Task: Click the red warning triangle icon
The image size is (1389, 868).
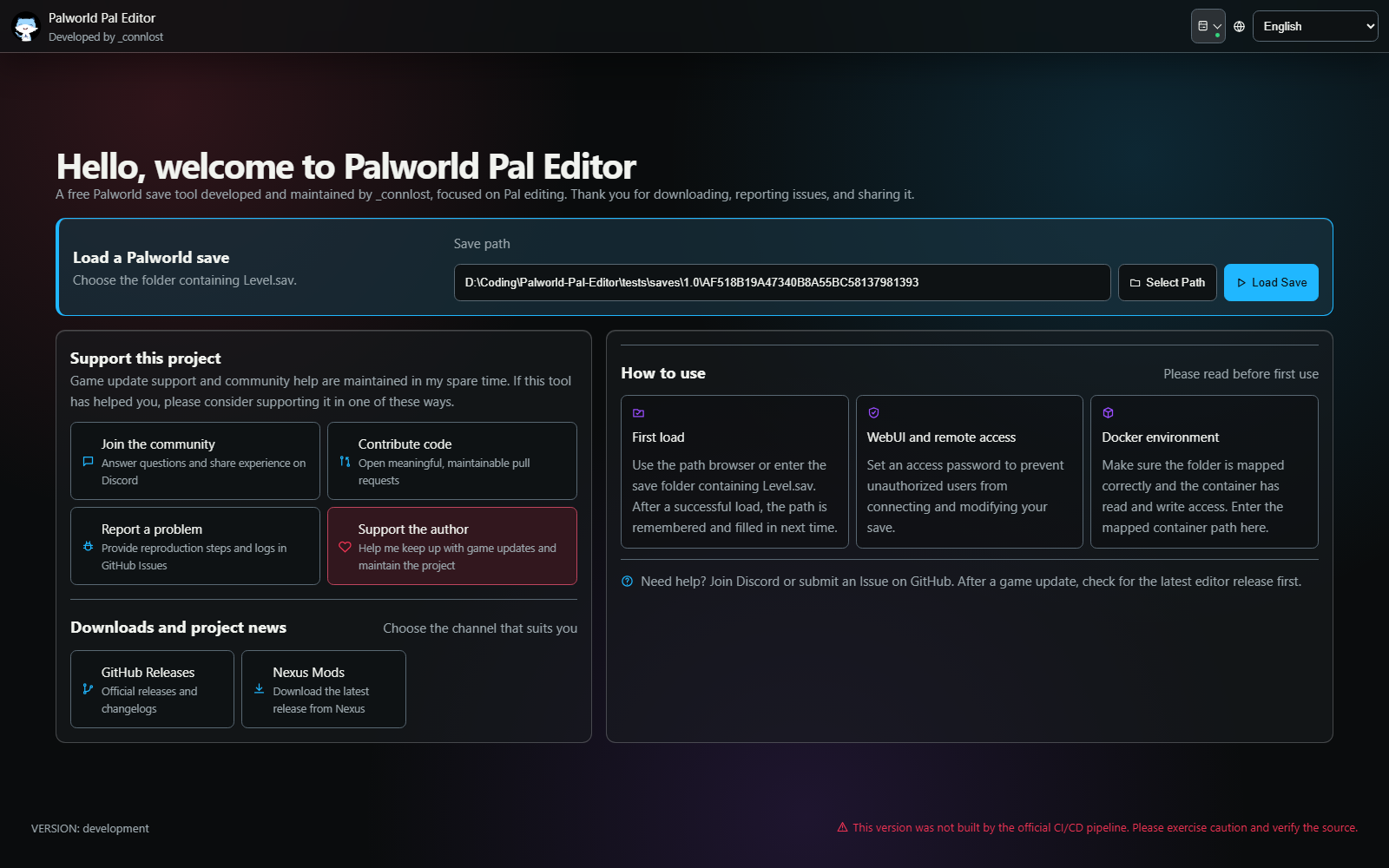Action: pos(842,827)
